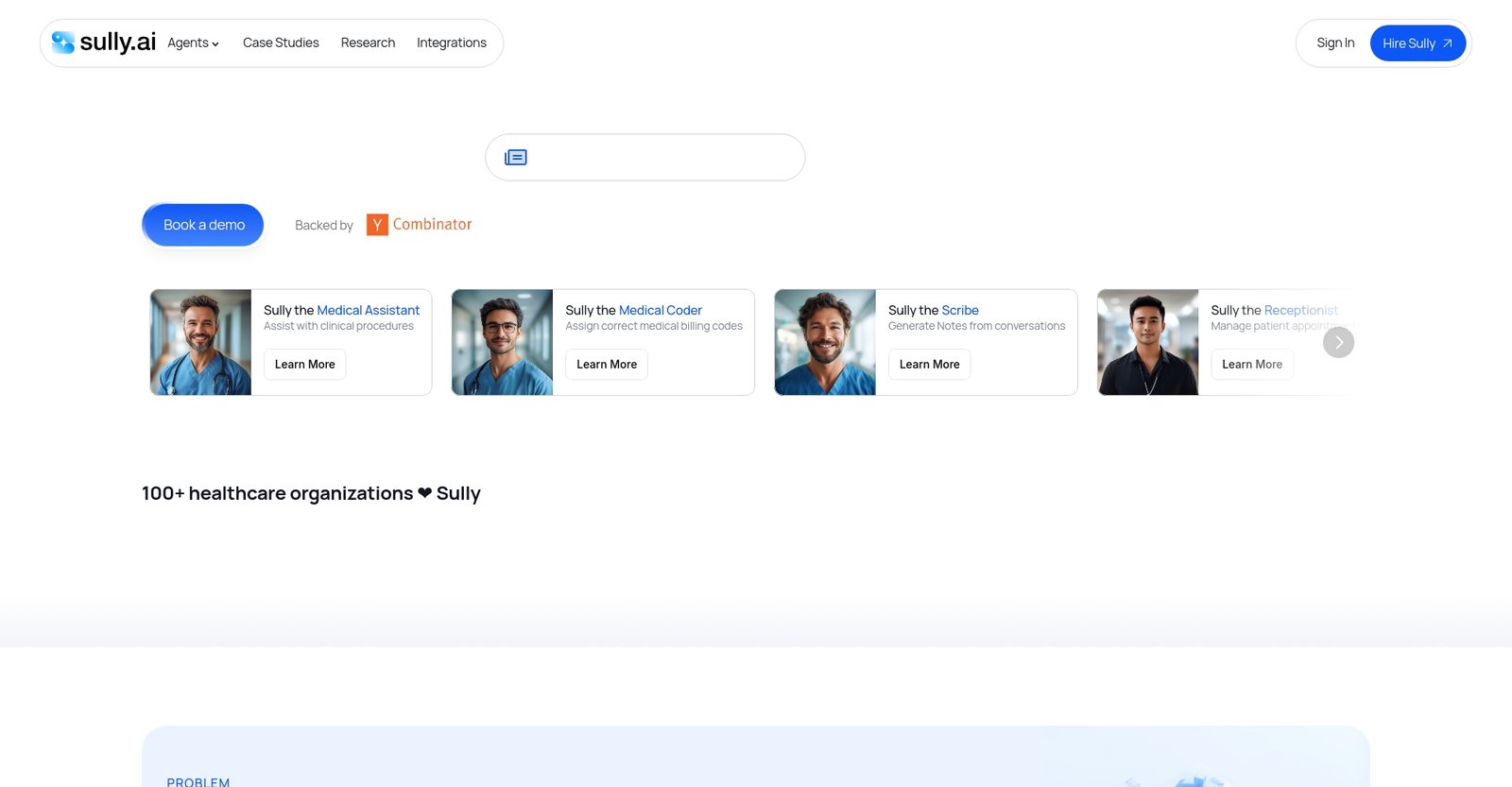The width and height of the screenshot is (1512, 787).
Task: Open the Combinator backer link
Action: pos(432,225)
